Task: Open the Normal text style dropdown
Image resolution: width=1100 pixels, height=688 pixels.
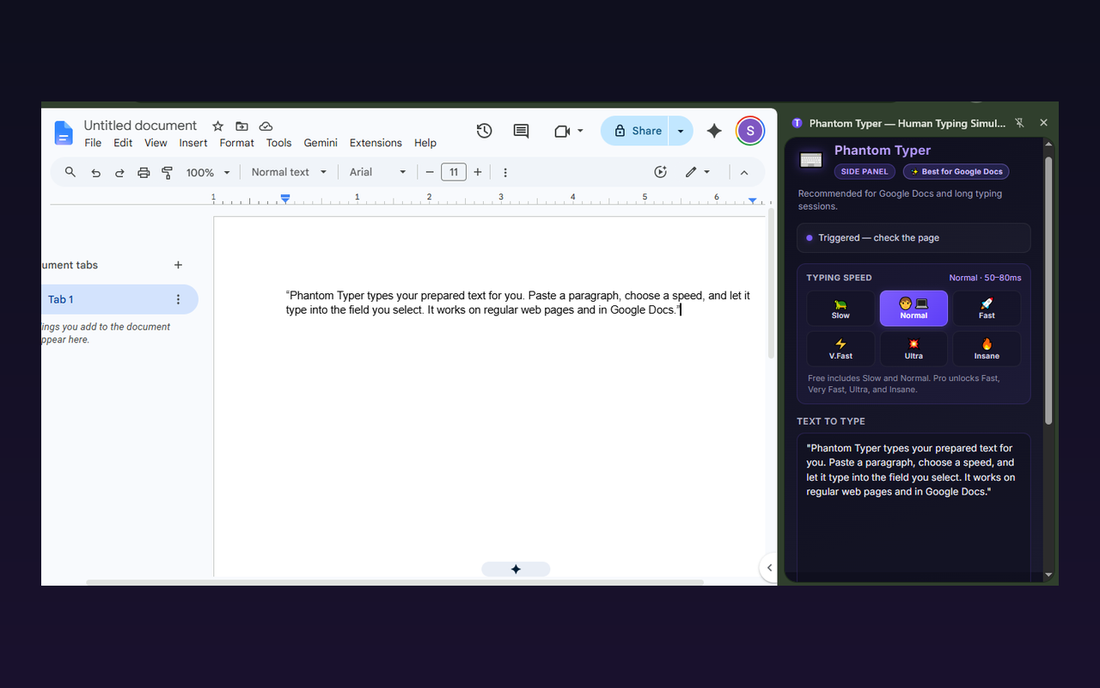Action: 288,172
